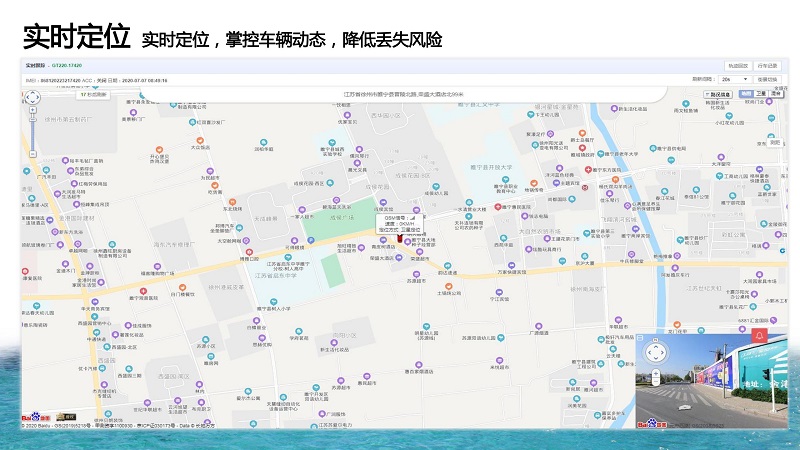Open the 刷新间隔 20s dropdown
800x450 pixels.
734,79
